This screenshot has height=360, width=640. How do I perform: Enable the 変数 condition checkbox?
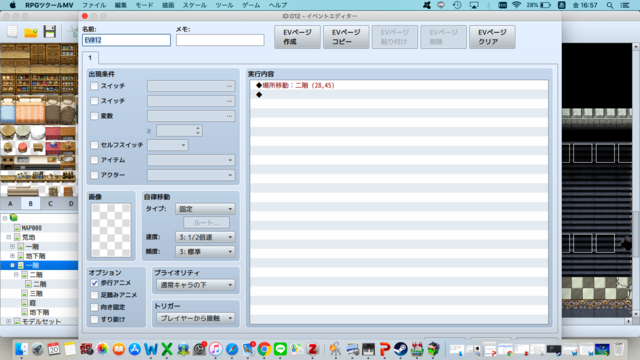point(94,116)
